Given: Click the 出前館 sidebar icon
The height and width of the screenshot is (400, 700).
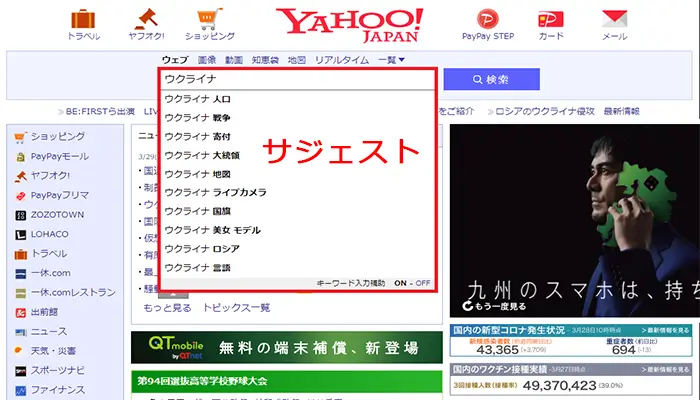Looking at the screenshot, I should pos(21,312).
